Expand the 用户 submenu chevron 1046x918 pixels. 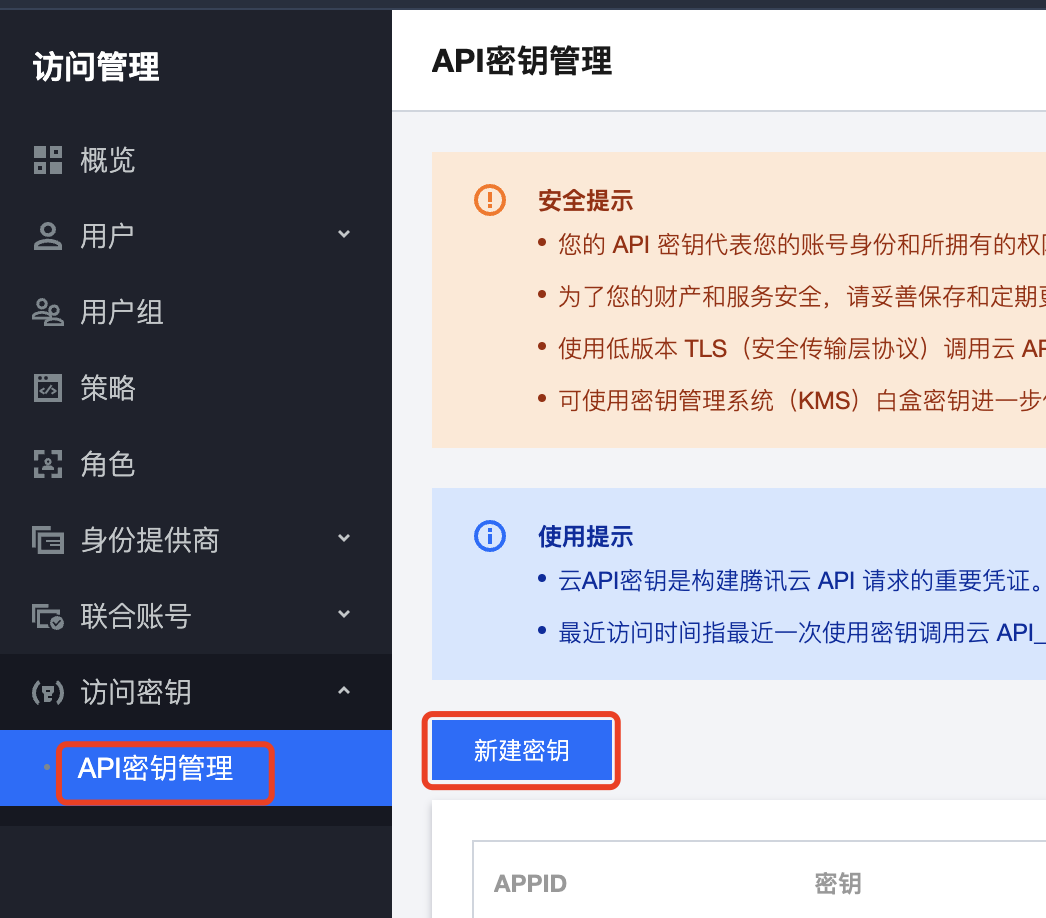[x=344, y=235]
